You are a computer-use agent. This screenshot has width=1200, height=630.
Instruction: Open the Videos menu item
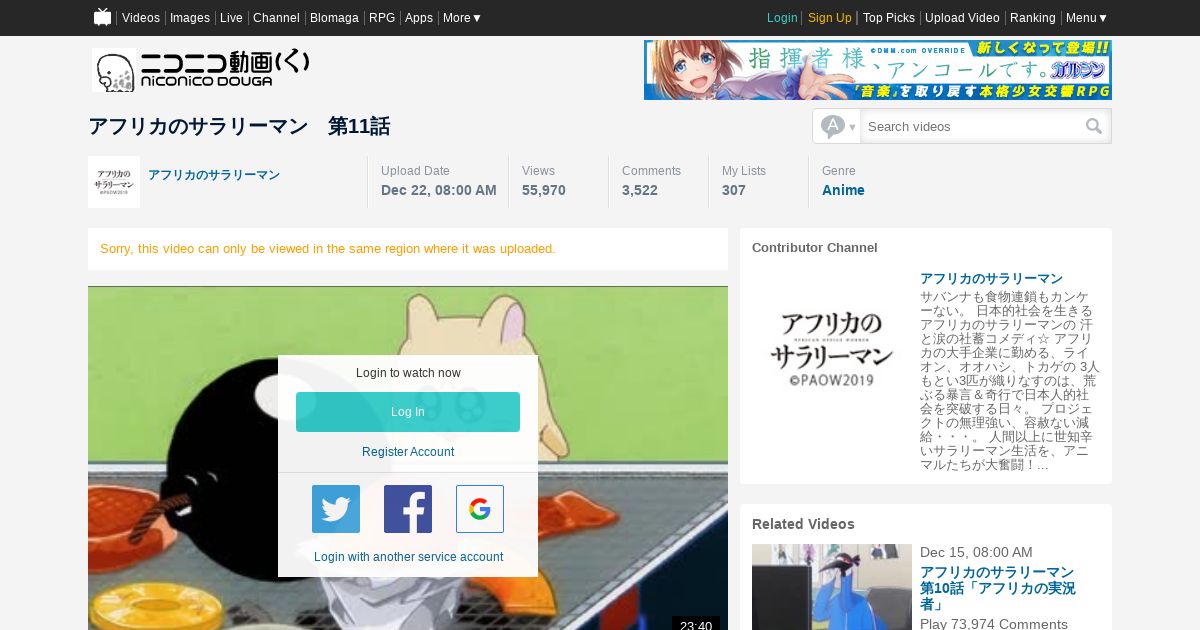point(141,18)
